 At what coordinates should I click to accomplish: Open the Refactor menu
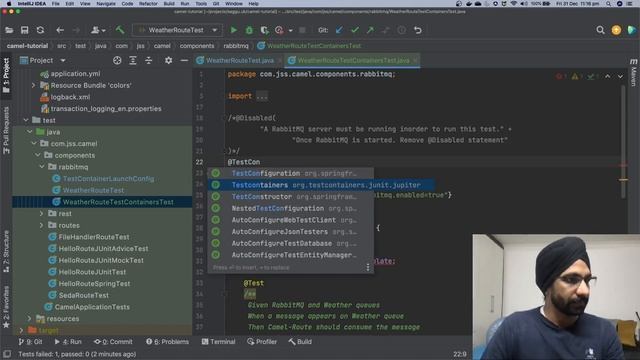(x=148, y=4)
